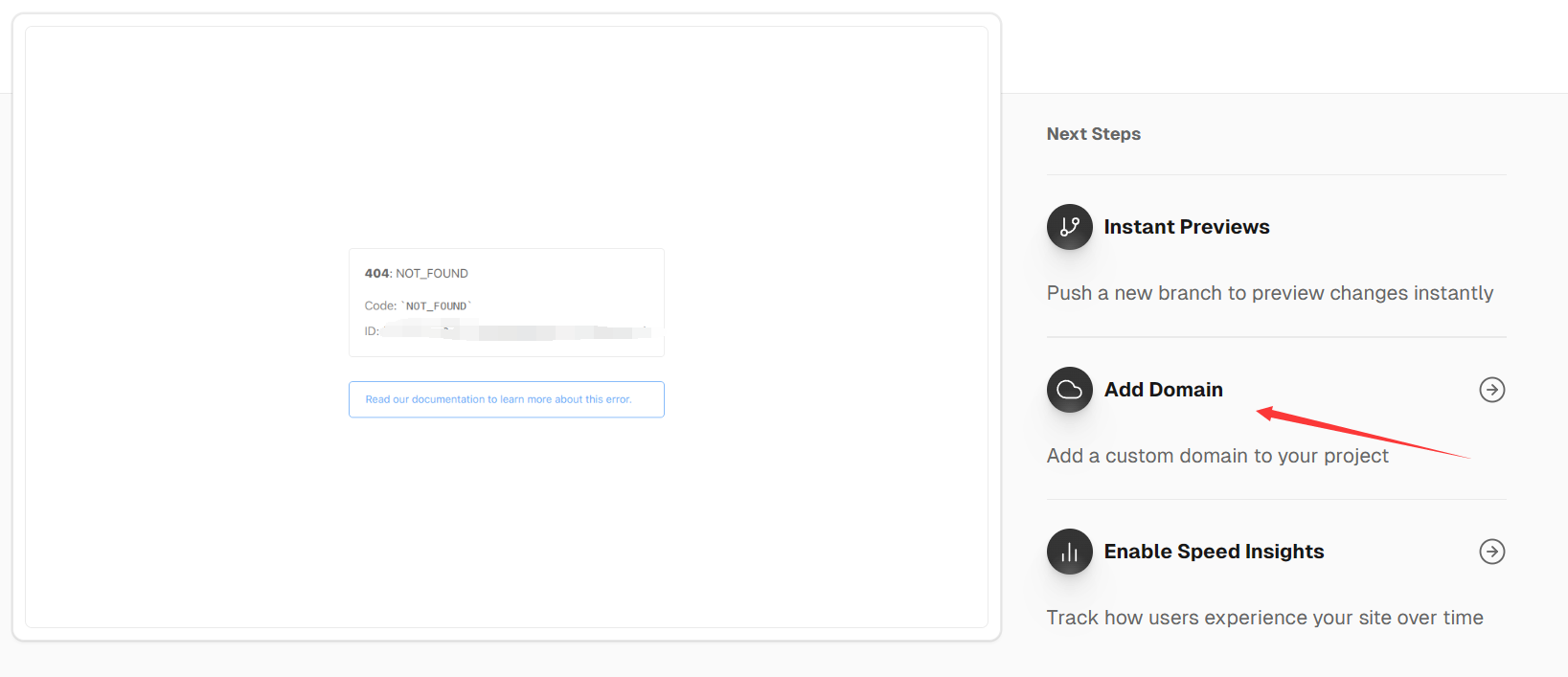Click the Next Steps heading
The image size is (1568, 677).
(x=1093, y=134)
